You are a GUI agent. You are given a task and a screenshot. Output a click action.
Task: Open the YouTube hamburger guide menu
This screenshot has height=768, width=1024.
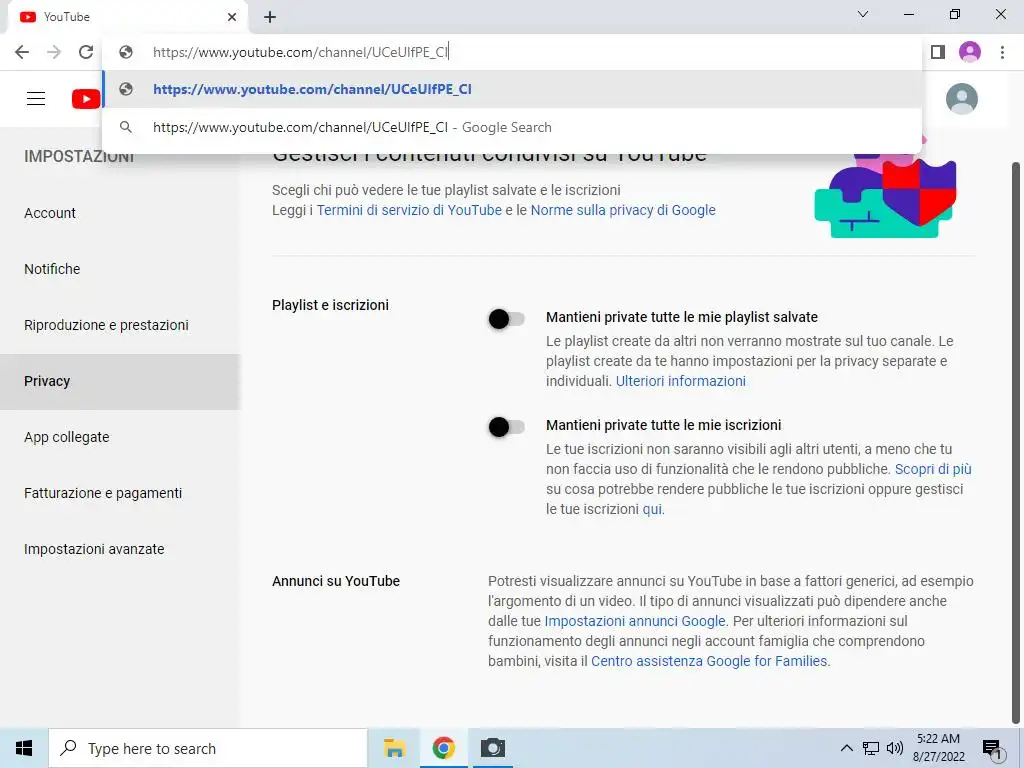36,99
